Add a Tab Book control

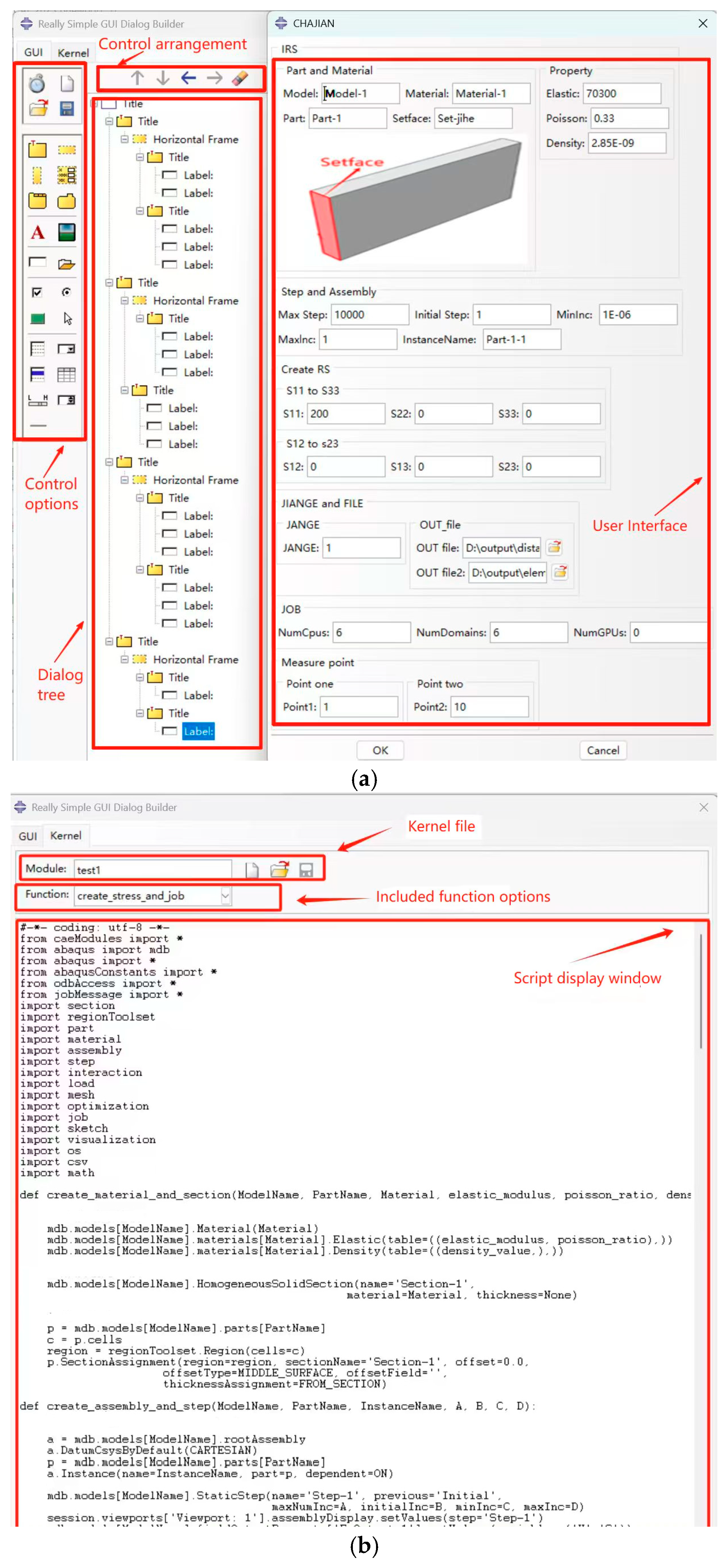[x=37, y=201]
